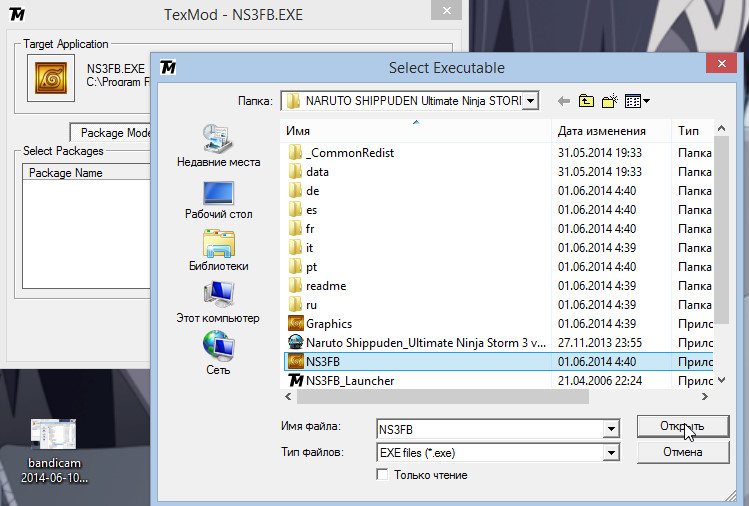Image resolution: width=749 pixels, height=506 pixels.
Task: Select the de folder
Action: tap(304, 191)
